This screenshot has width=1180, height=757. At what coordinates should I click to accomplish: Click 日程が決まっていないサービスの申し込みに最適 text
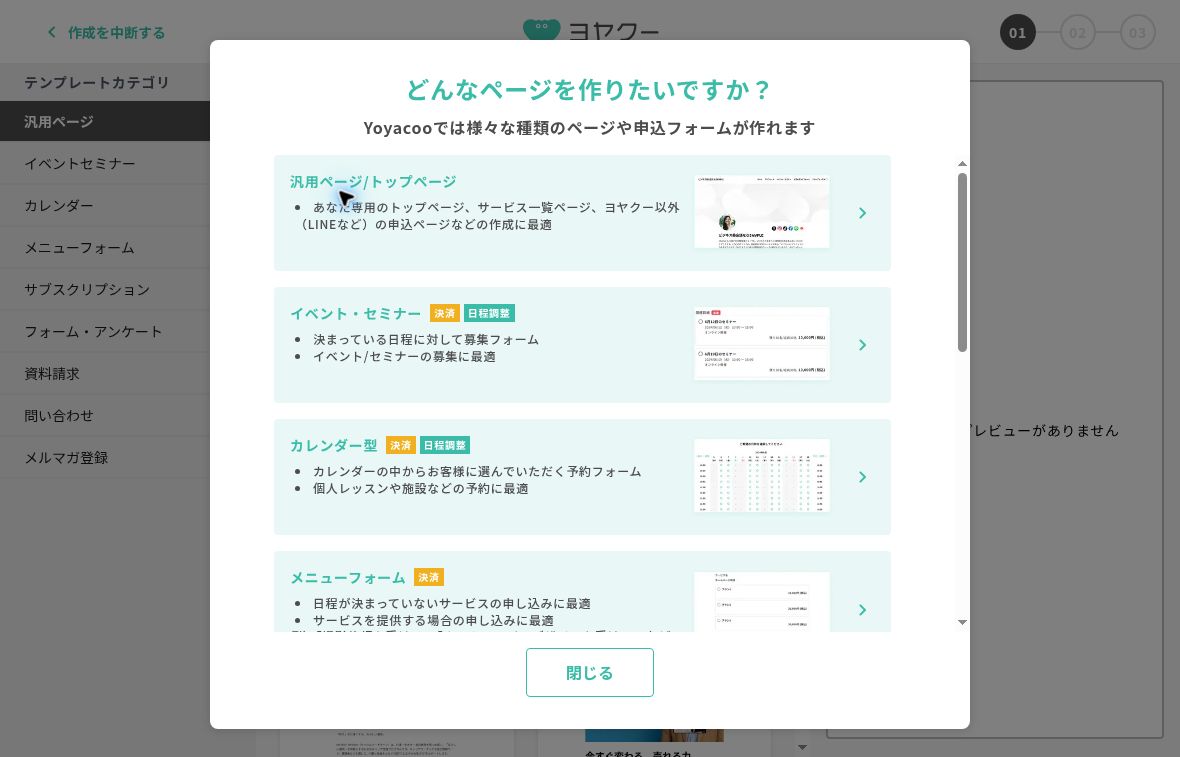pos(452,603)
